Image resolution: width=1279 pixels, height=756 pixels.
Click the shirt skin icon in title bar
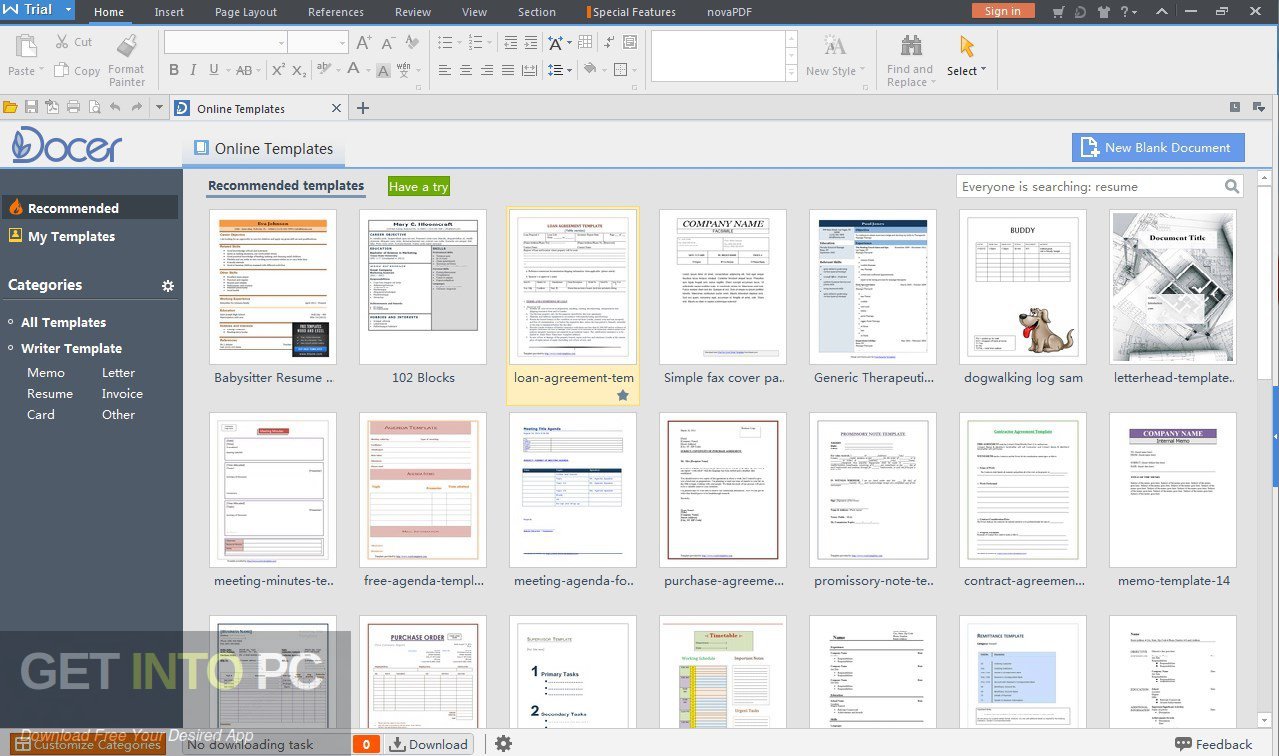pyautogui.click(x=1104, y=12)
